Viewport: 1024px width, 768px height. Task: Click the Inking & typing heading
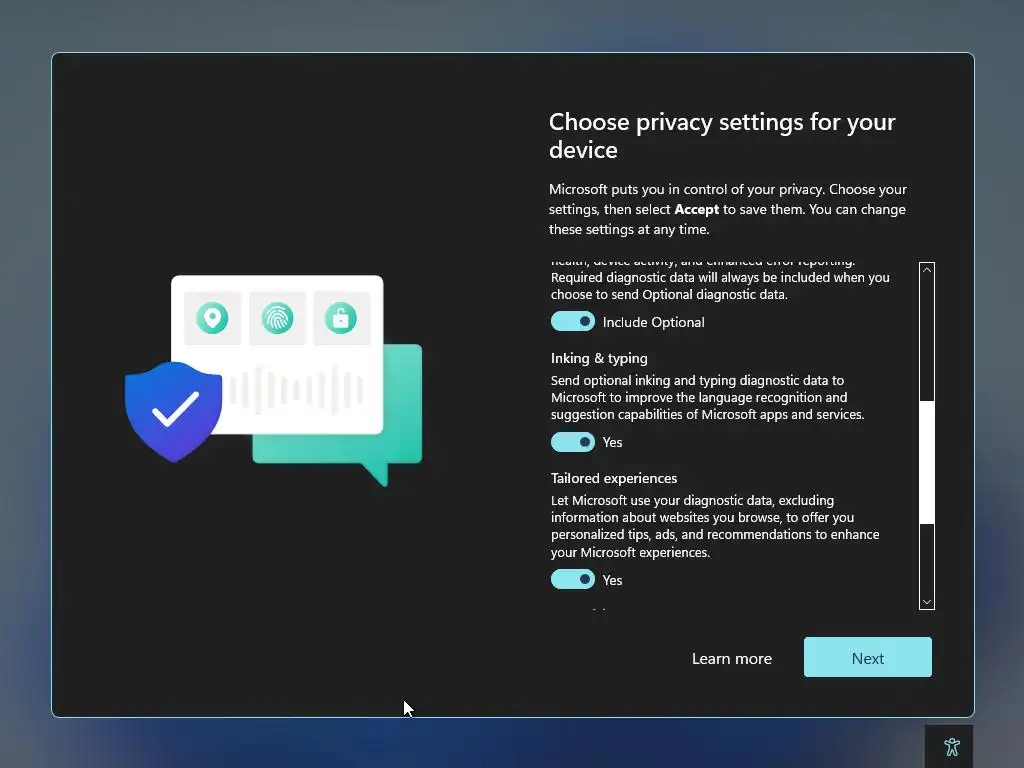click(599, 358)
